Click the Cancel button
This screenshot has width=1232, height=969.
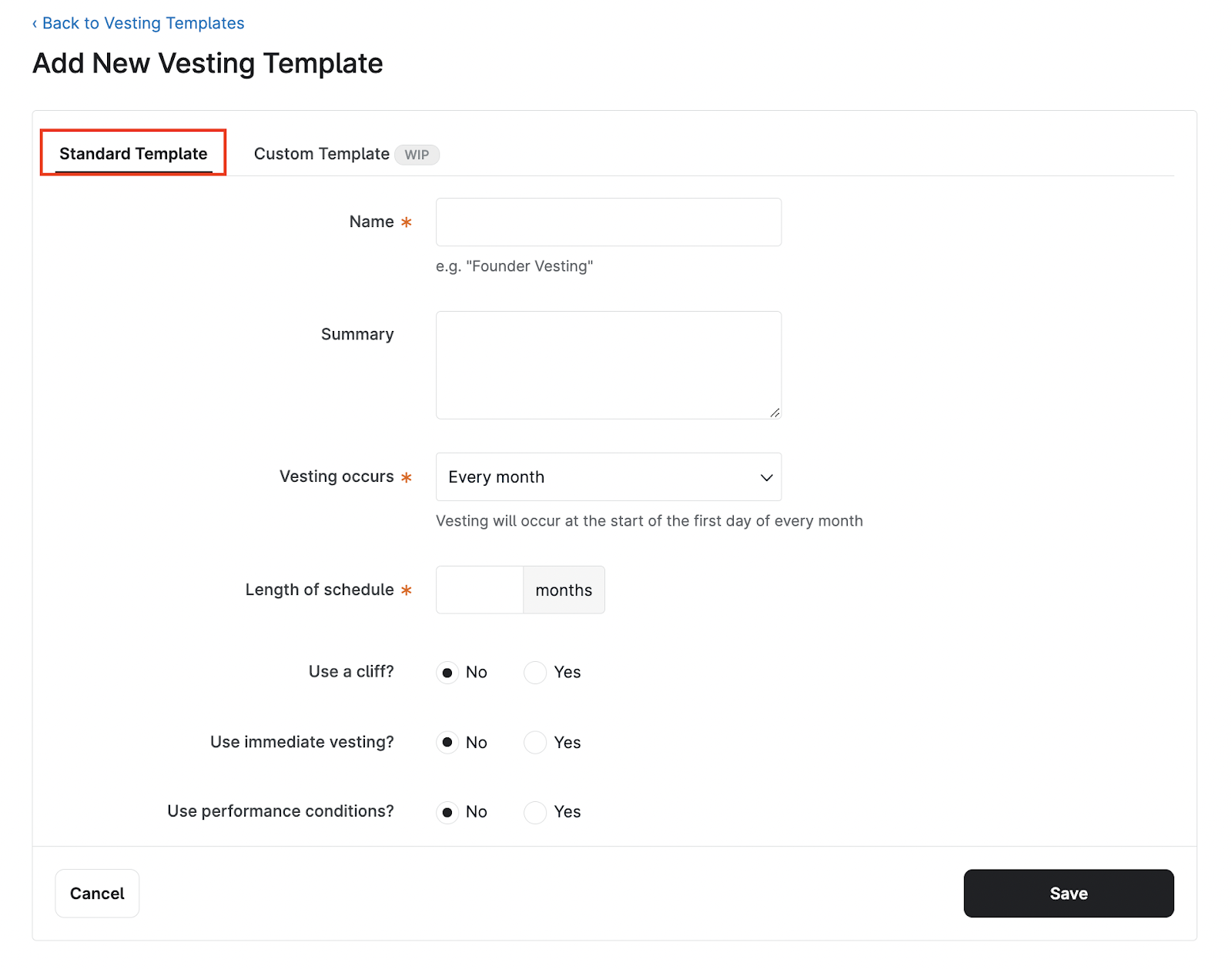(x=97, y=893)
